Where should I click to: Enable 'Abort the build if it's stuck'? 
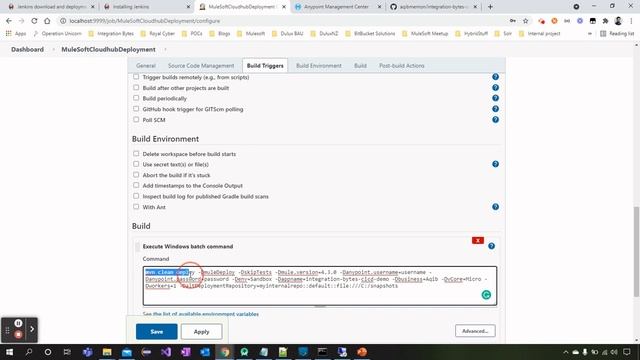click(136, 175)
